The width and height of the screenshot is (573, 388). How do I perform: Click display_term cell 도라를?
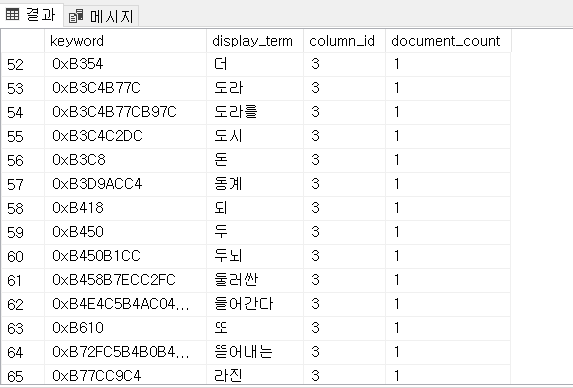255,112
